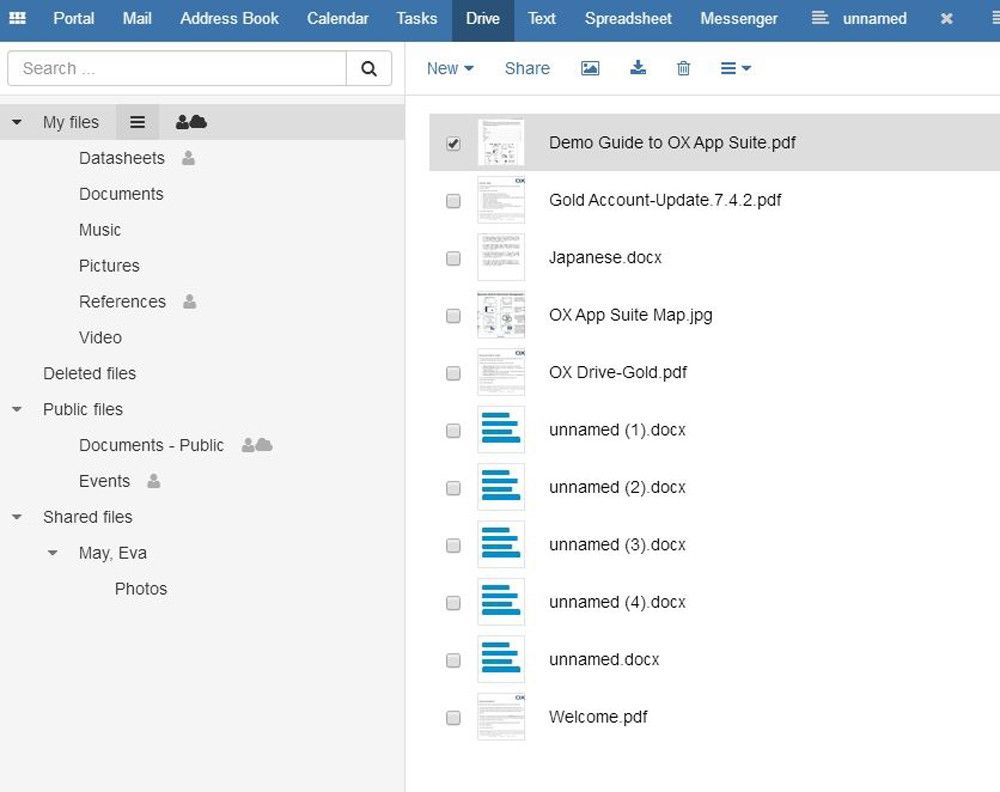Open the app launcher grid icon top-left
1000x792 pixels.
(17, 18)
